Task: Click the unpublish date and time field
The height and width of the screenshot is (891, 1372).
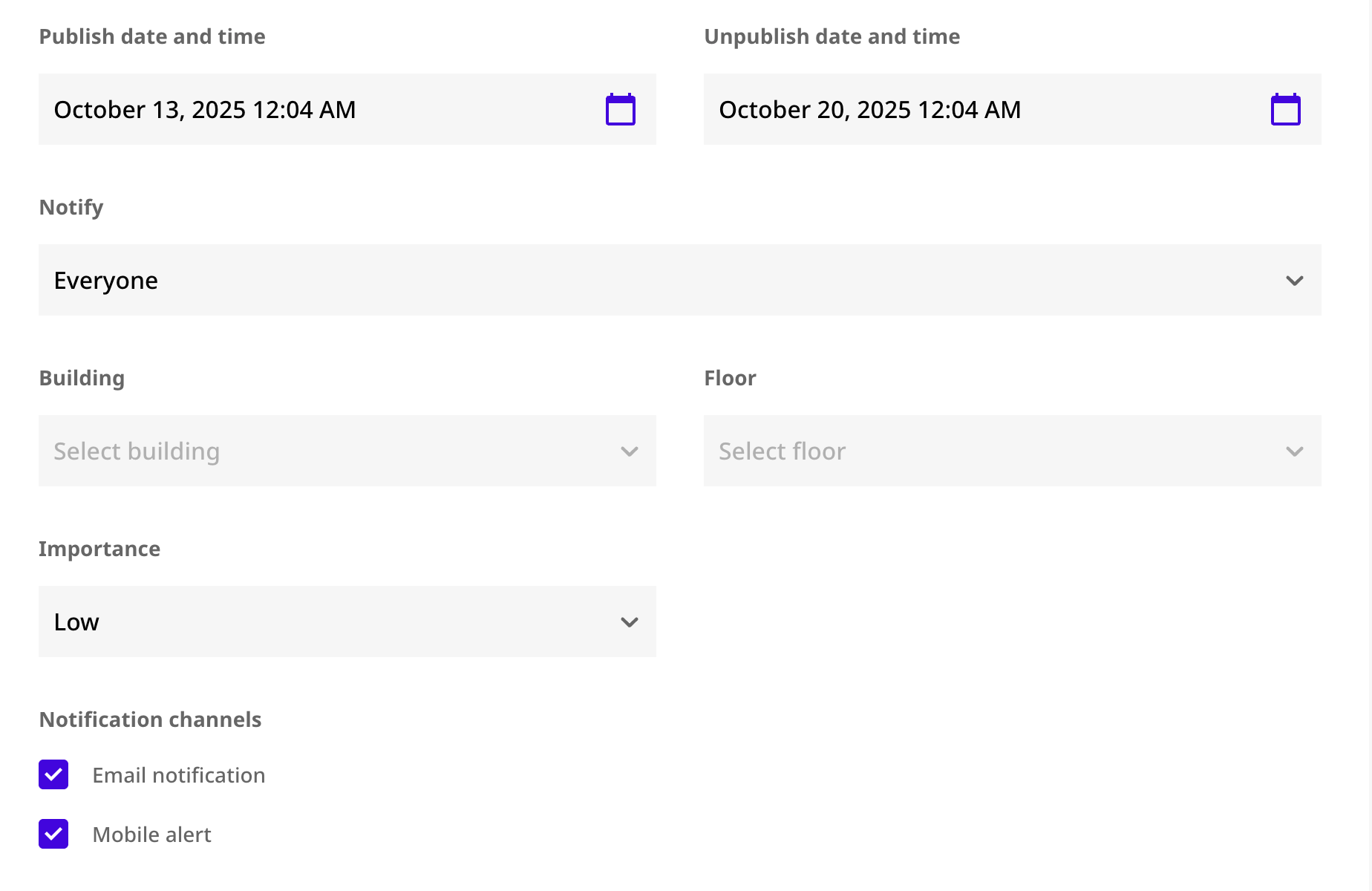Action: [x=1013, y=109]
